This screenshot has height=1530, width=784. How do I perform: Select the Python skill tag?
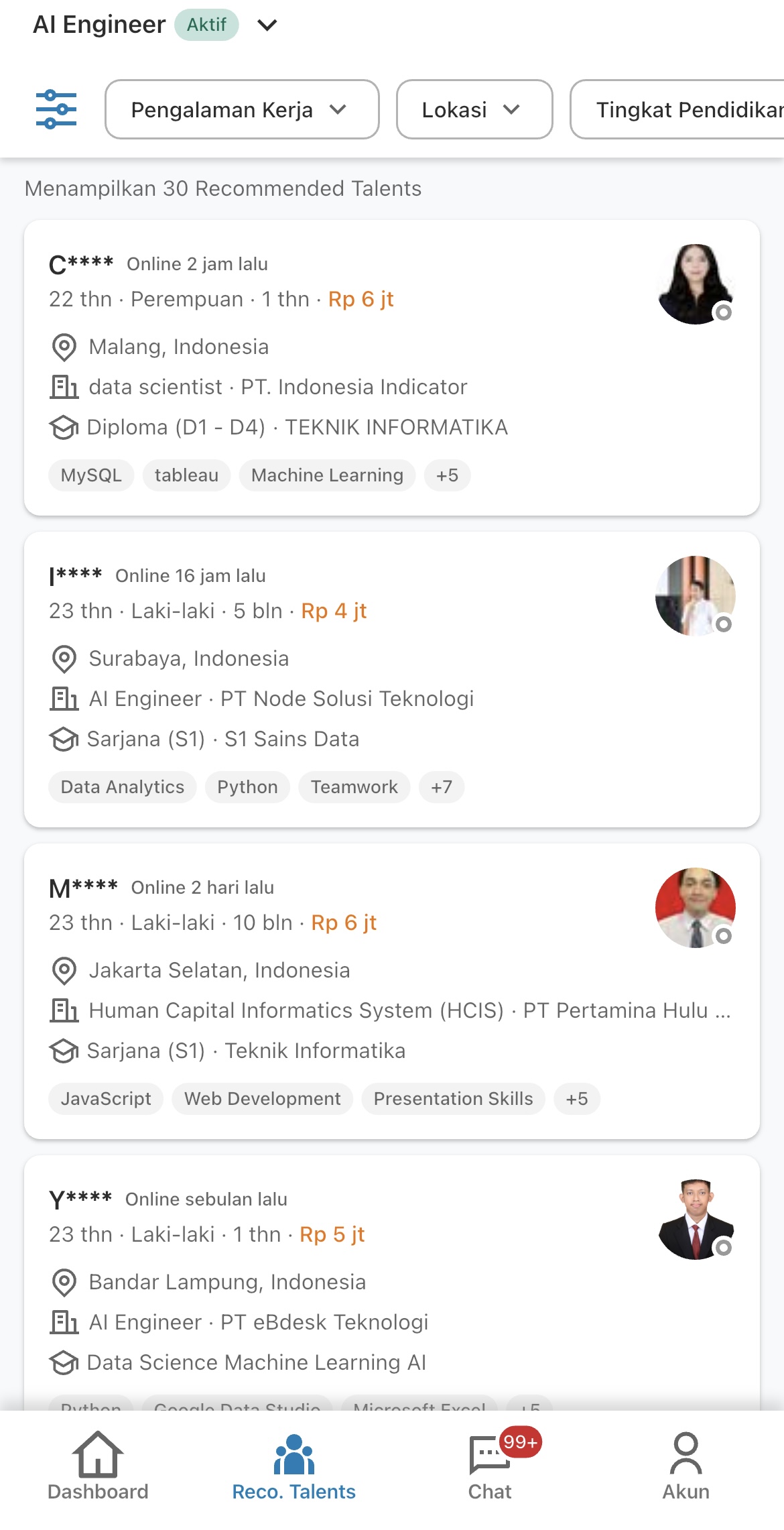pos(247,787)
